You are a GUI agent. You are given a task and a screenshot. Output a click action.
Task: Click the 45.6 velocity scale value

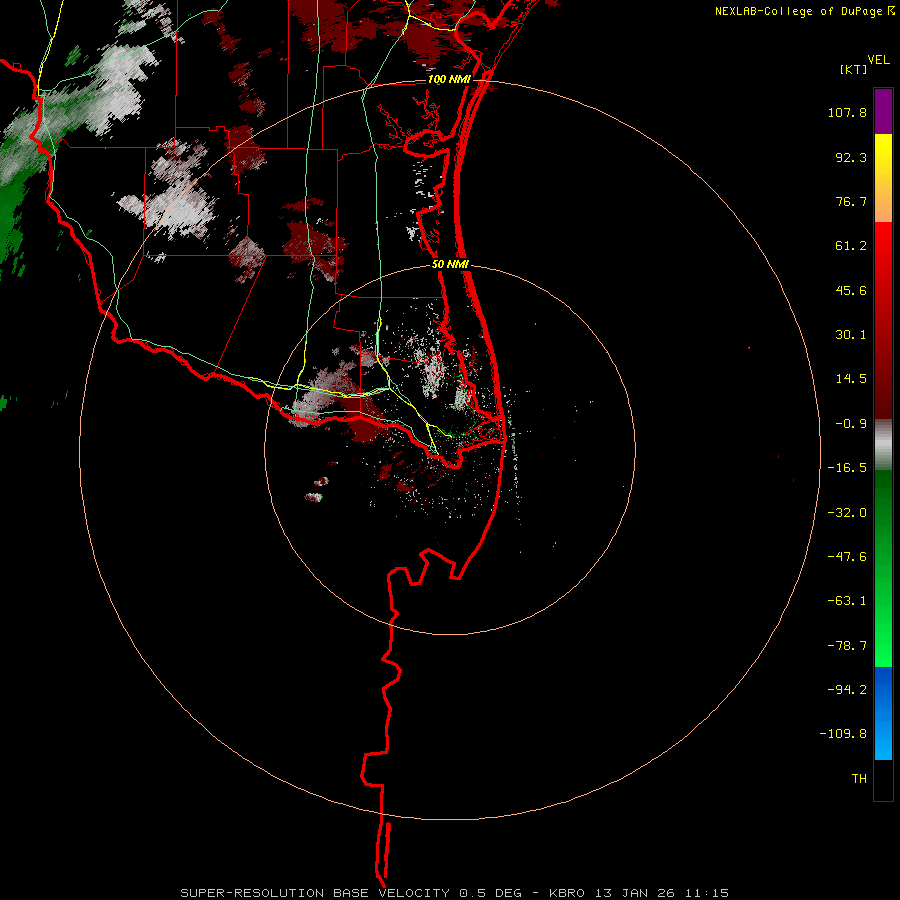click(x=851, y=290)
